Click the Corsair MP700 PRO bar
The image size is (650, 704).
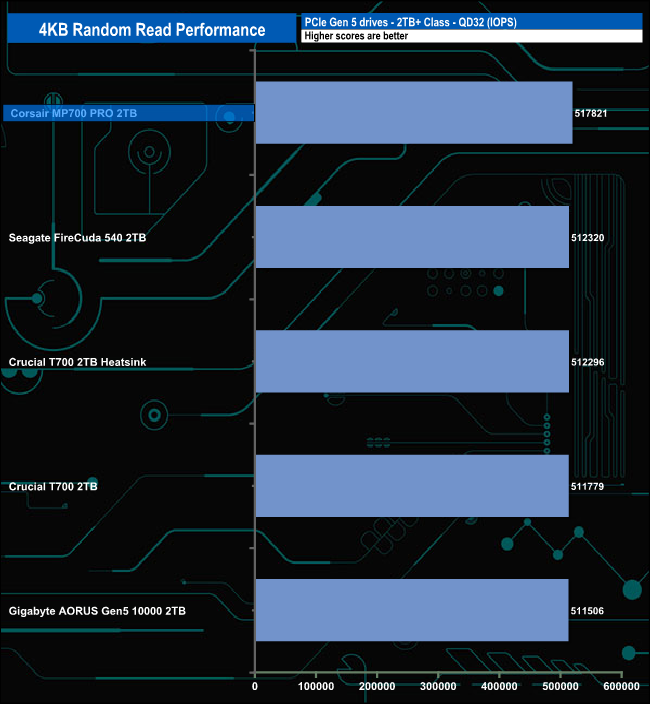[x=414, y=113]
